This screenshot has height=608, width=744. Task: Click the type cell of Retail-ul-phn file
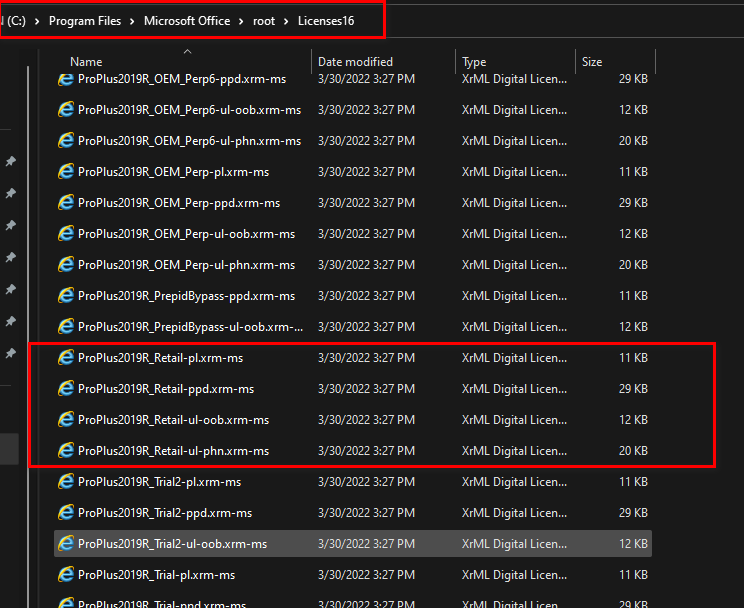[514, 451]
